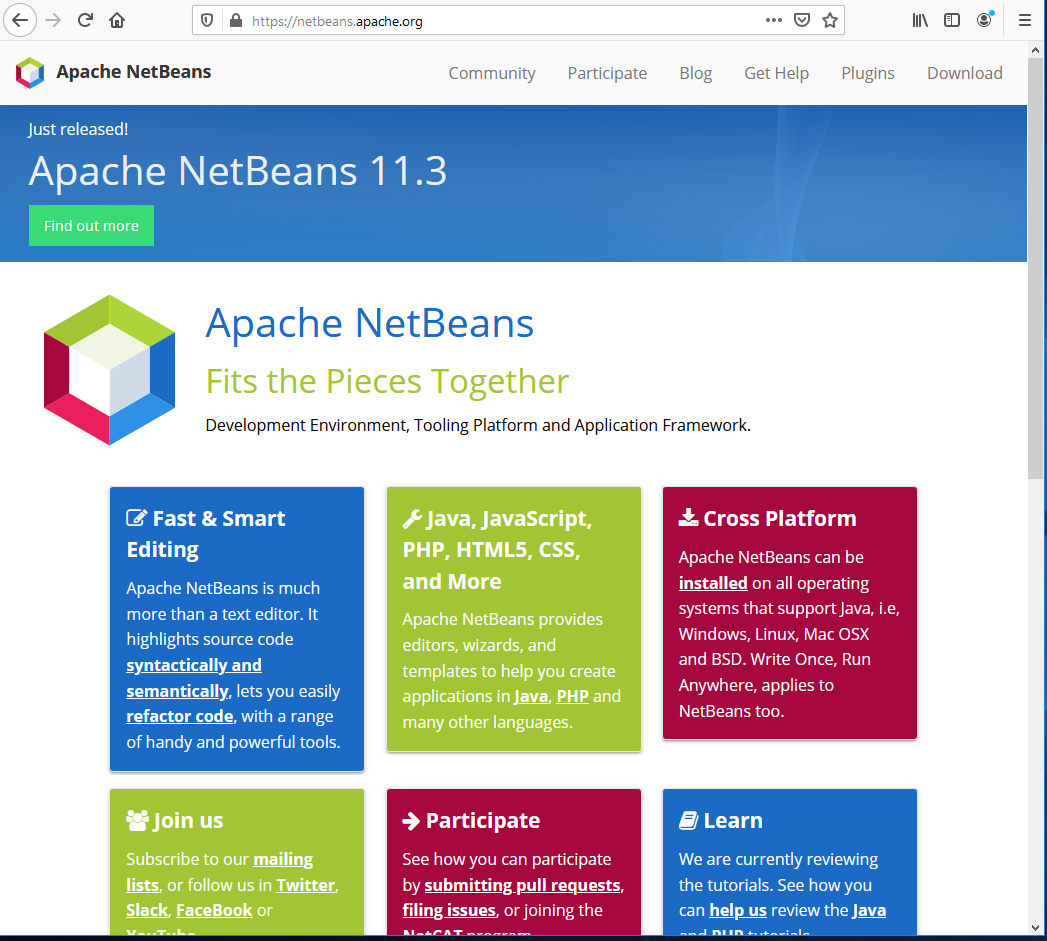Click the browser forward arrow

(x=53, y=20)
